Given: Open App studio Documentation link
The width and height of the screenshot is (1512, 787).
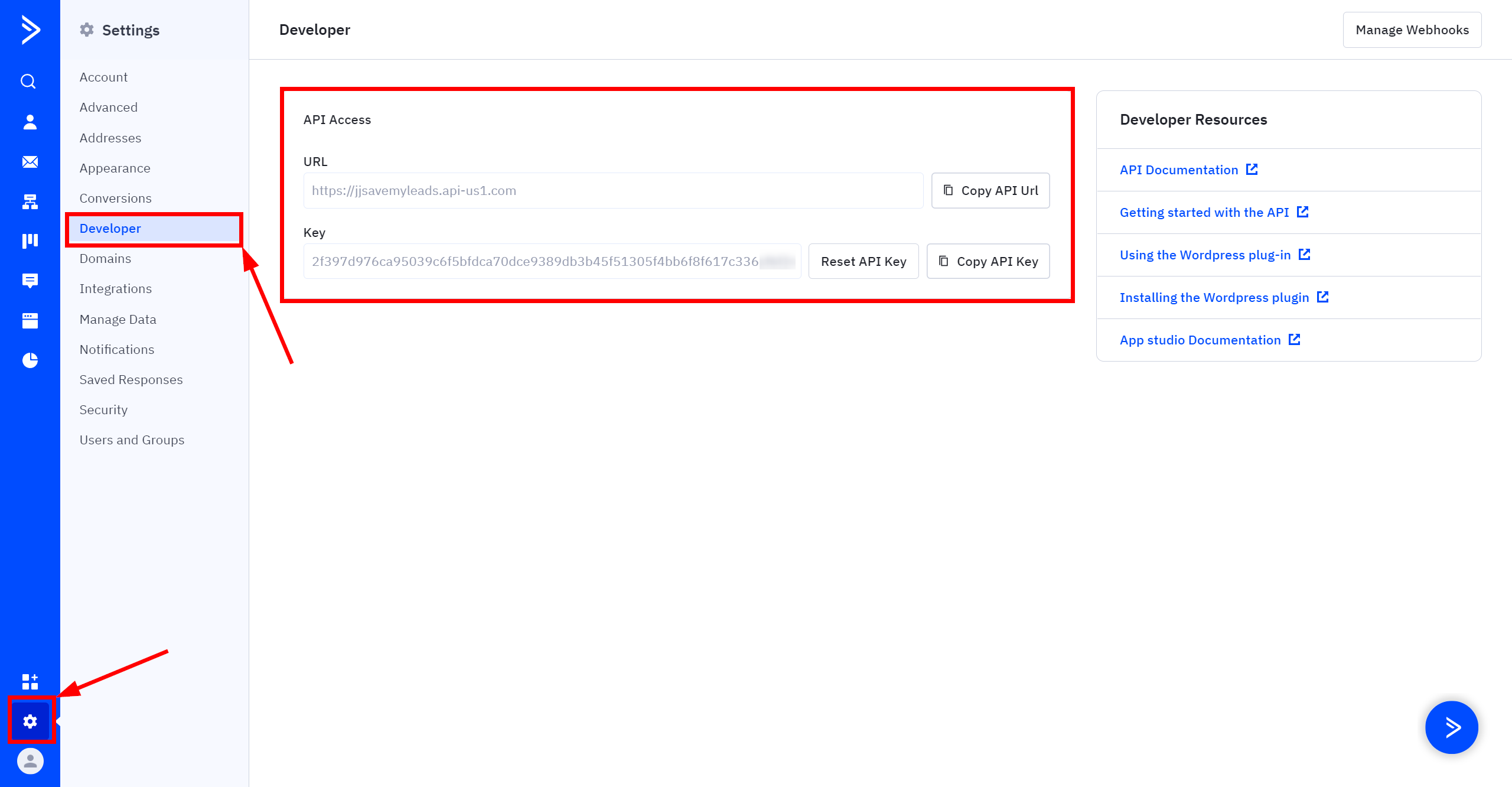Looking at the screenshot, I should click(1200, 340).
